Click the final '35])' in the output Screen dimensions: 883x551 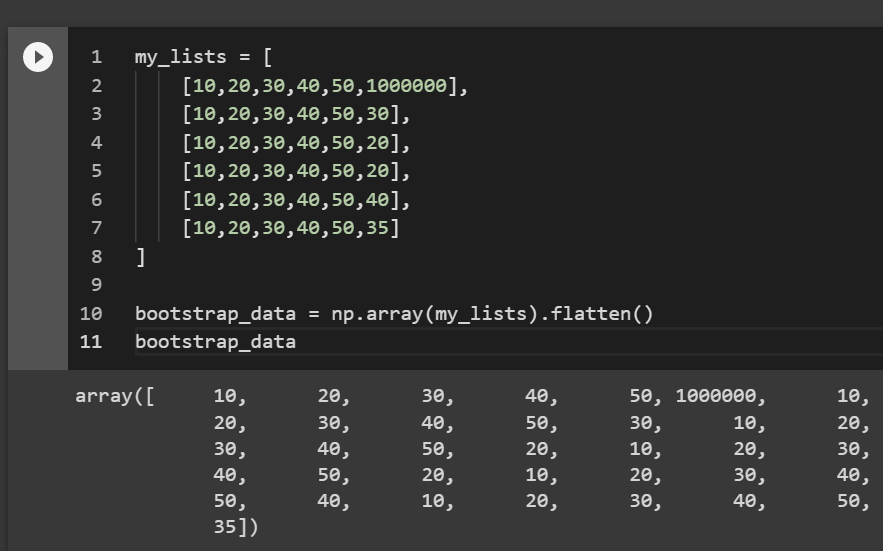(x=235, y=527)
